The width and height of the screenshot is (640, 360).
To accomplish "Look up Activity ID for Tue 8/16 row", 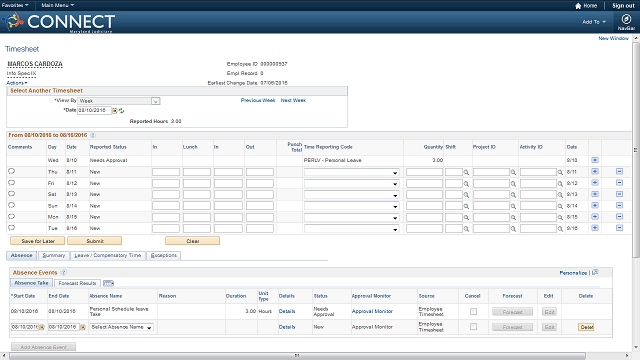I will coord(560,229).
